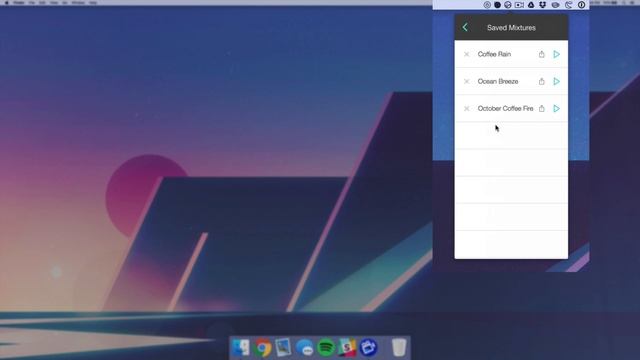Open Preview from the Dock
Screen dimensions: 640x360
[283, 348]
